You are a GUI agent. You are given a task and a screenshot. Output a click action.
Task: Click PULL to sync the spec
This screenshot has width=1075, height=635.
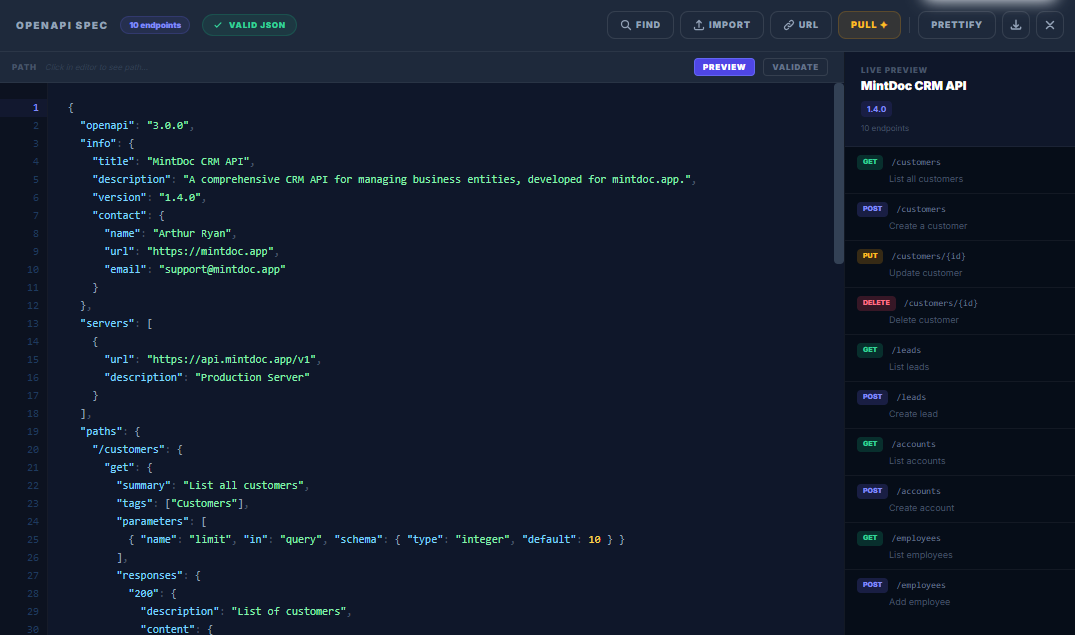pos(868,24)
